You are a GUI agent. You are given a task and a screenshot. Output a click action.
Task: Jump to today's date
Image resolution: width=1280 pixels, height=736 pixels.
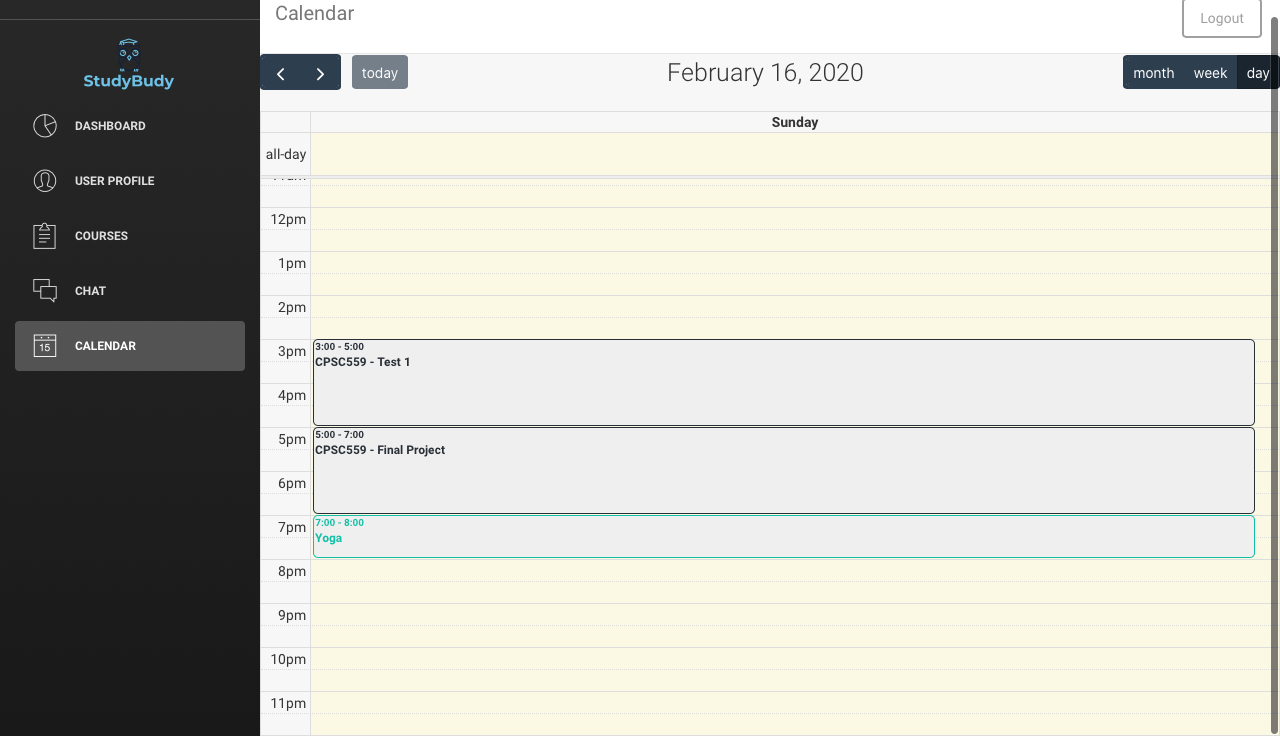[x=380, y=73]
